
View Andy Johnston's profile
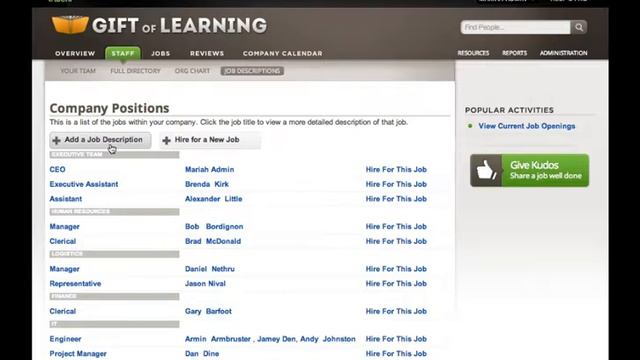point(328,339)
